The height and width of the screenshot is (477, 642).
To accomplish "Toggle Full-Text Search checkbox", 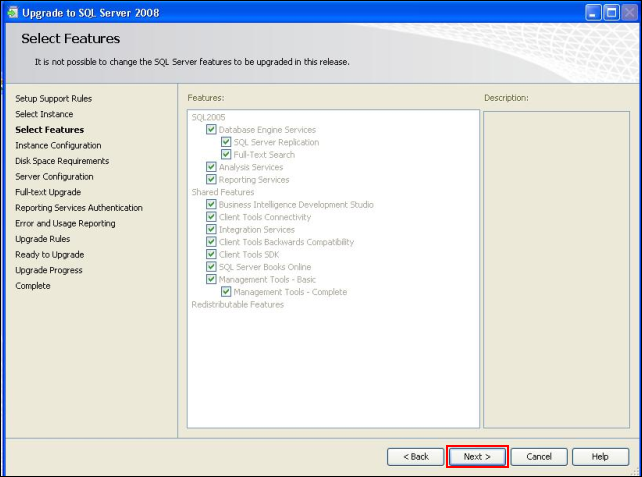I will [226, 154].
